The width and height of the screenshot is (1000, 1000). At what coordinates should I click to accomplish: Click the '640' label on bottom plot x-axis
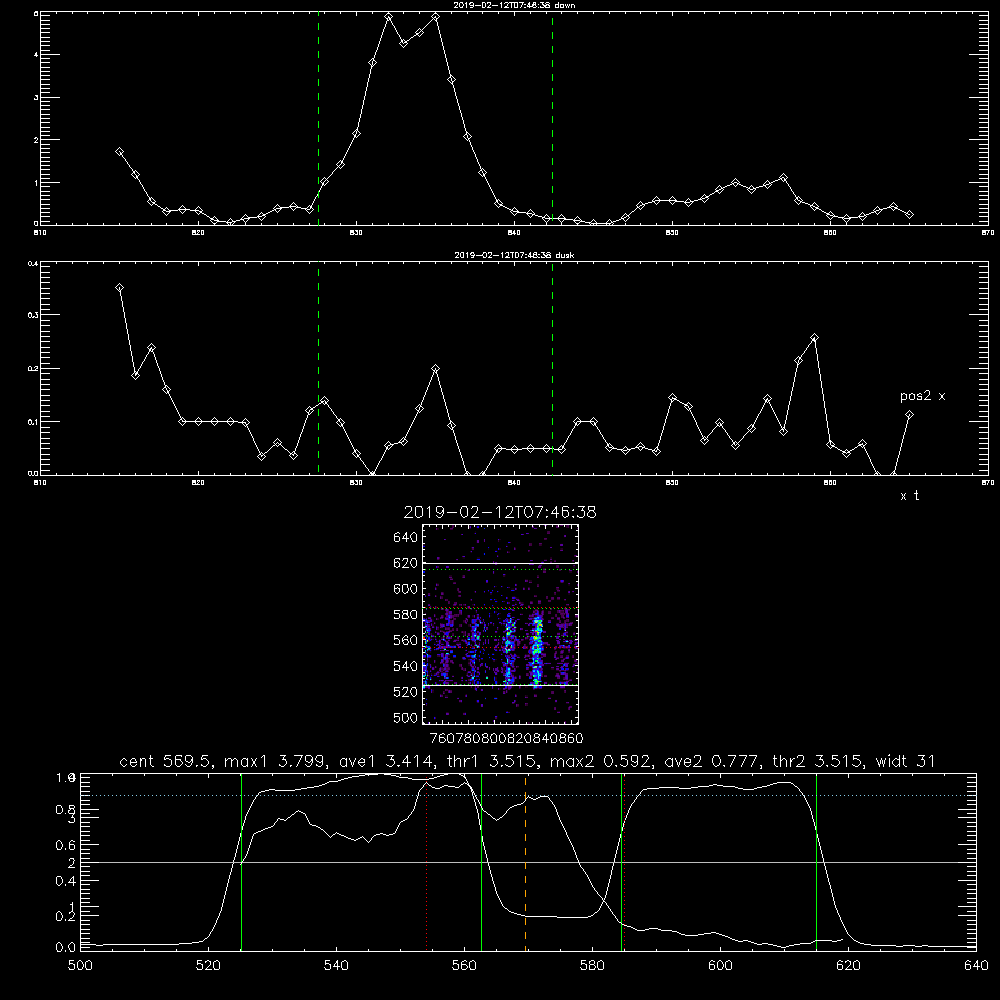coord(976,965)
